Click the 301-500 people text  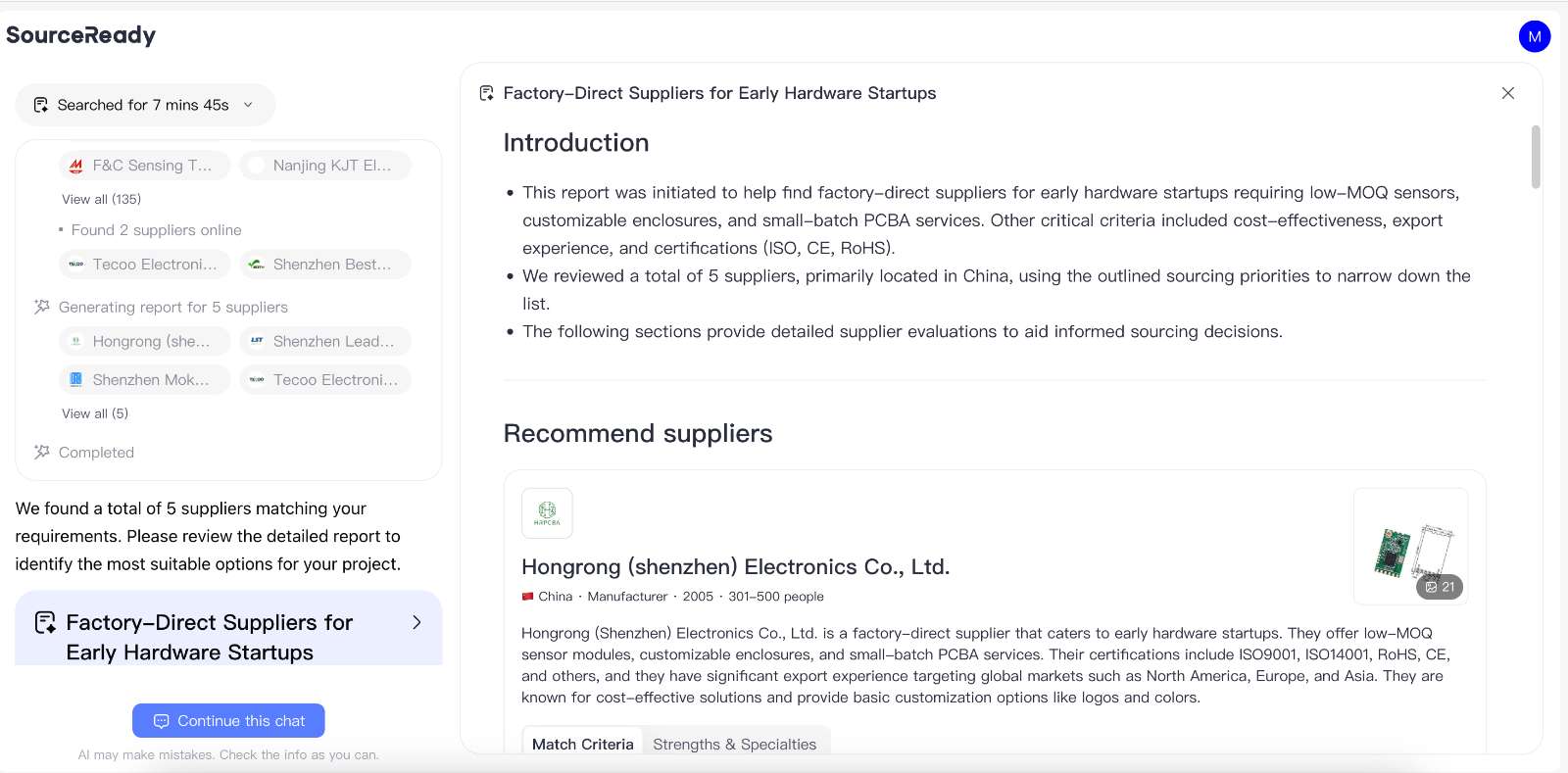coord(776,597)
